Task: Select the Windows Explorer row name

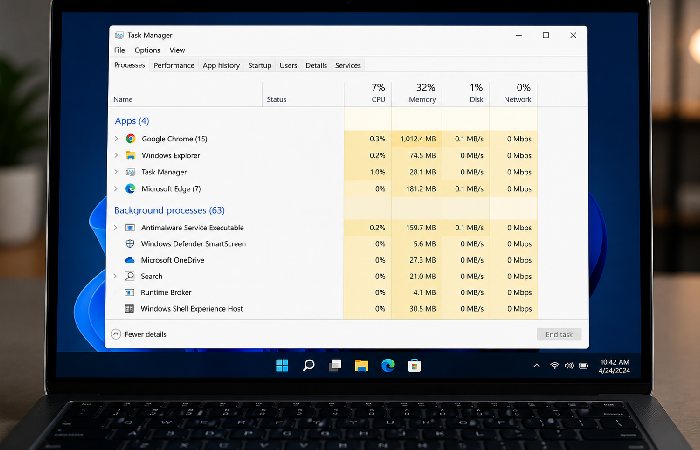Action: pos(171,155)
